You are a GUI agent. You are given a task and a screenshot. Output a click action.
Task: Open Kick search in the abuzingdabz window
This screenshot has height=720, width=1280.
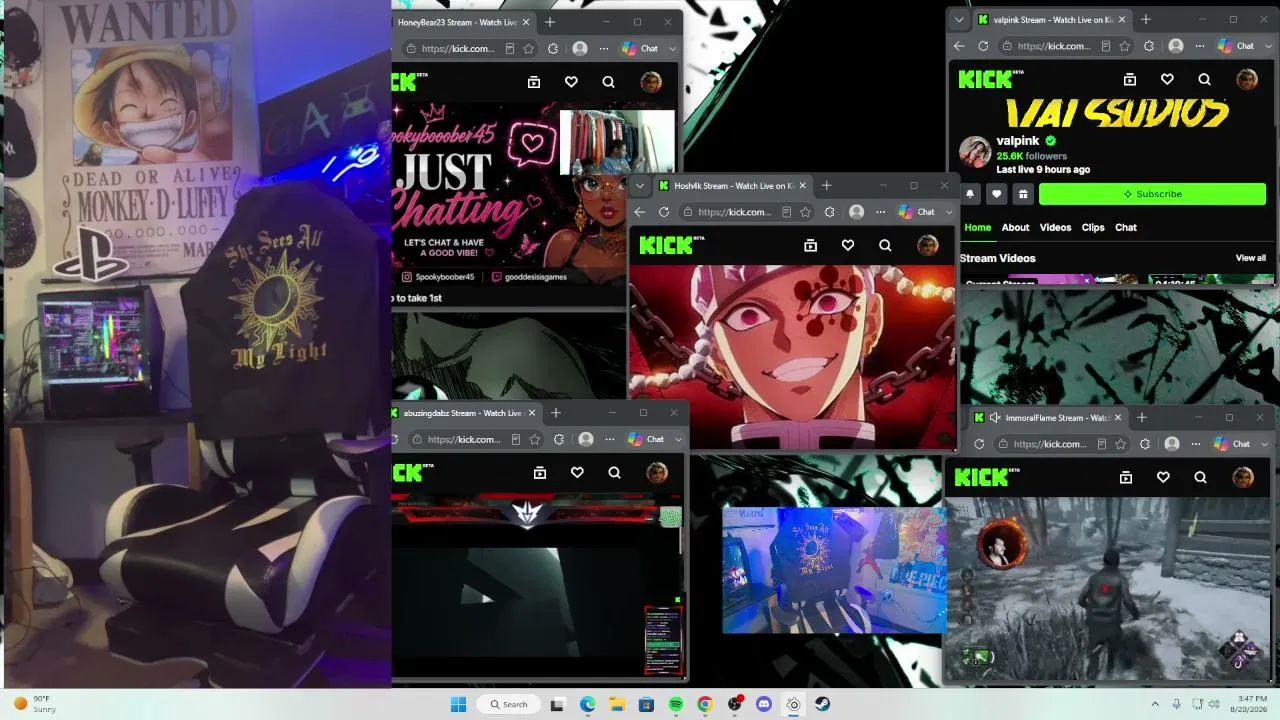tap(614, 473)
